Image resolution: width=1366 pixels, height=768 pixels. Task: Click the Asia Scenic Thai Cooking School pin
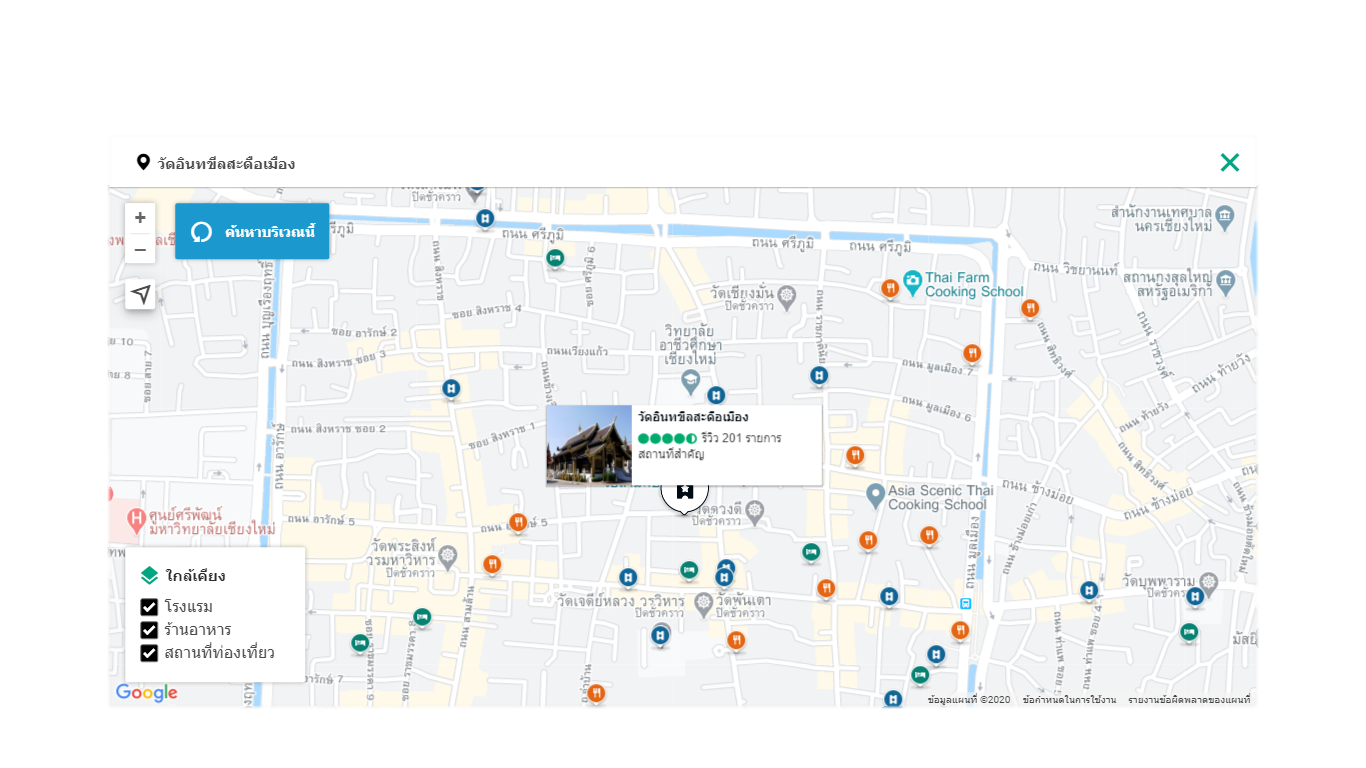[875, 495]
